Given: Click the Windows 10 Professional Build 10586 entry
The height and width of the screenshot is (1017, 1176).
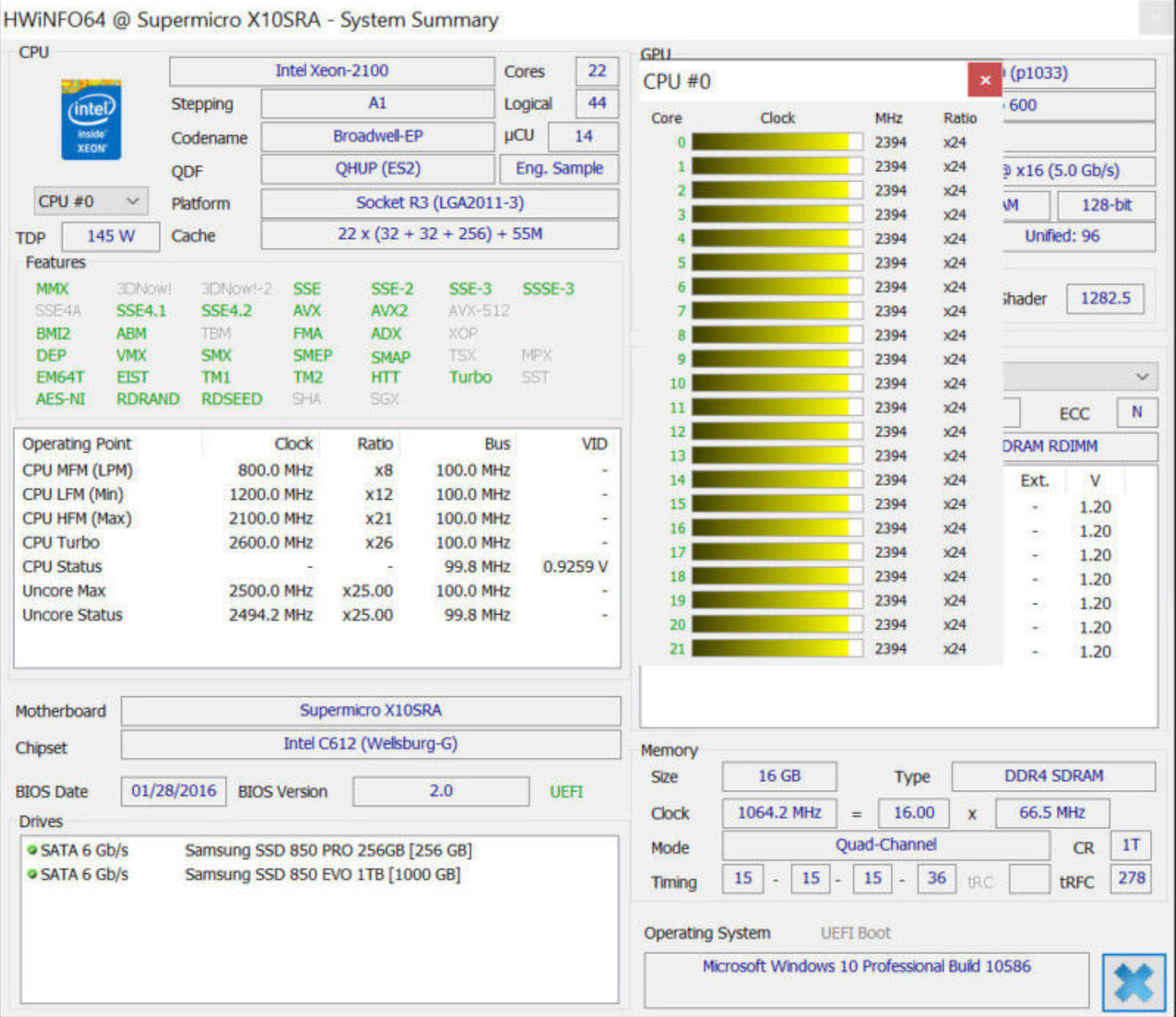Looking at the screenshot, I should click(x=866, y=966).
